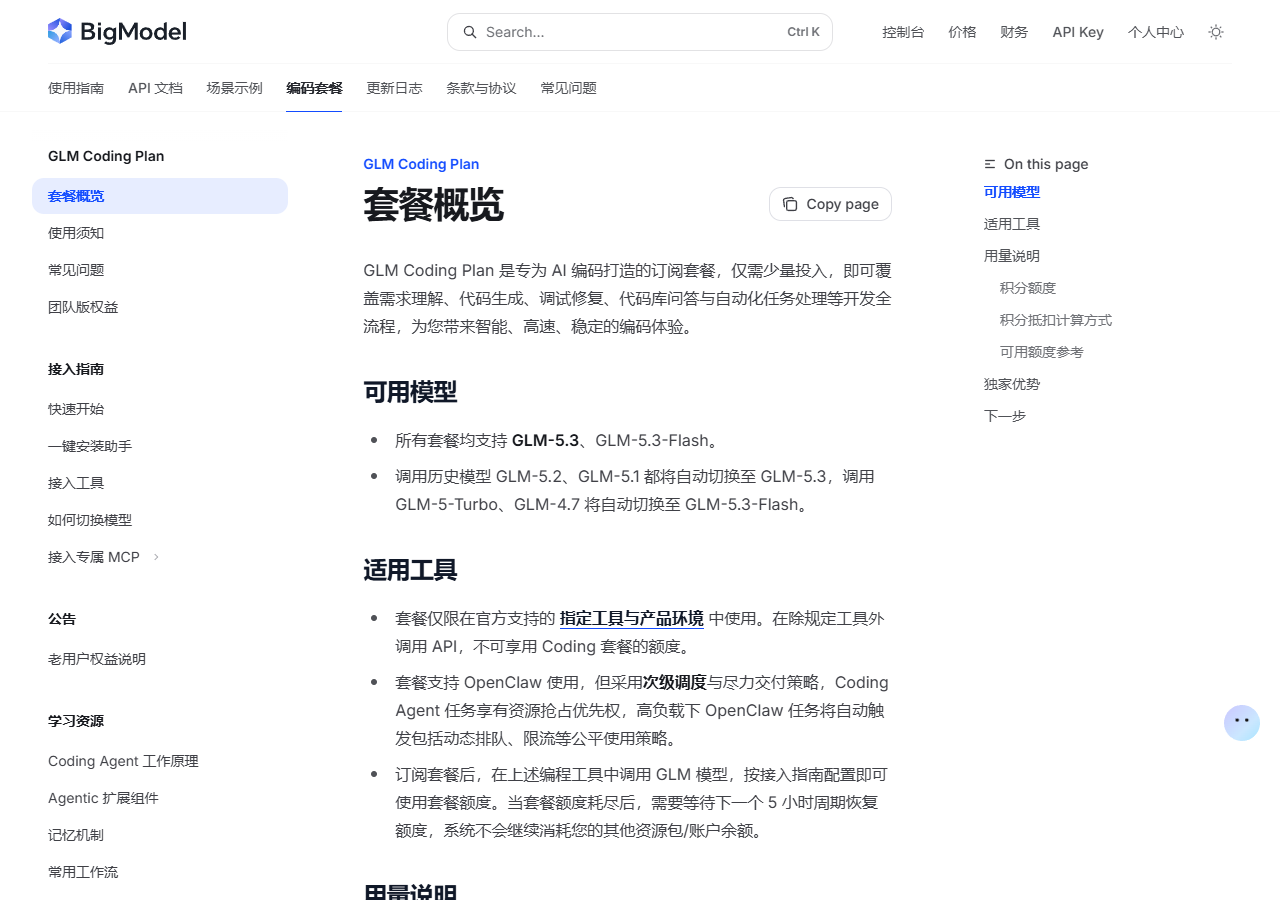
Task: Open the 控制台 link in header
Action: point(903,32)
